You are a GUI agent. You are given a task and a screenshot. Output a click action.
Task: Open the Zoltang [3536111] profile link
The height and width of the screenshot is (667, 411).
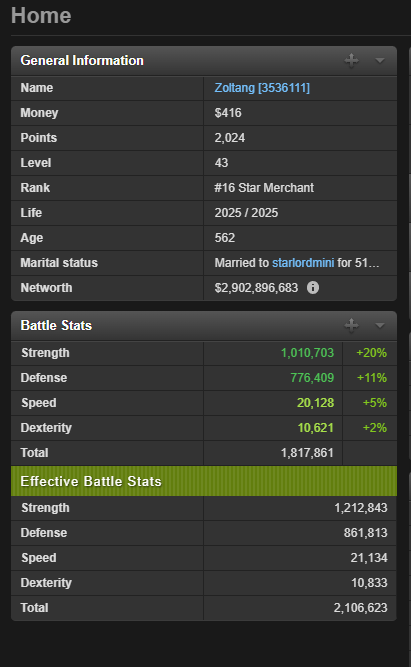tap(262, 88)
